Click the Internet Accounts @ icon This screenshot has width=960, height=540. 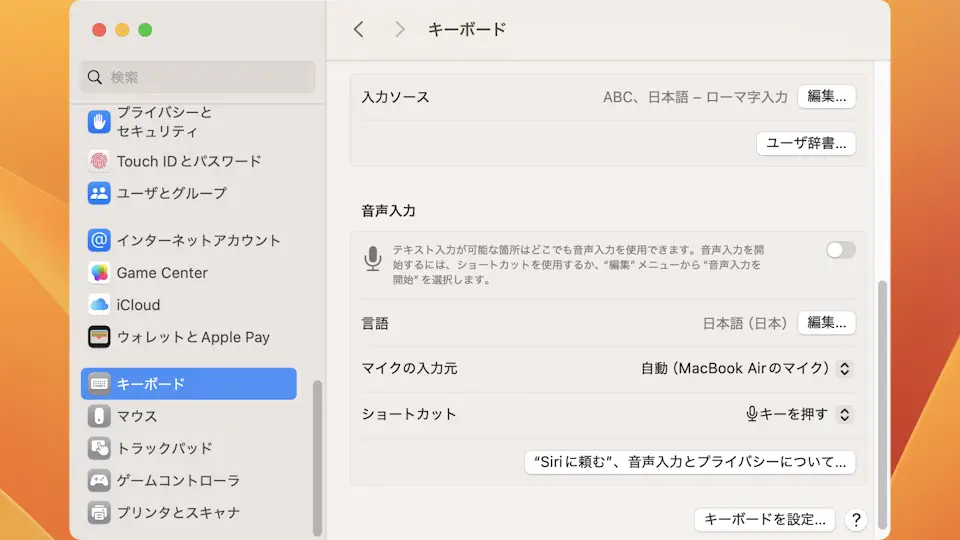(x=99, y=240)
